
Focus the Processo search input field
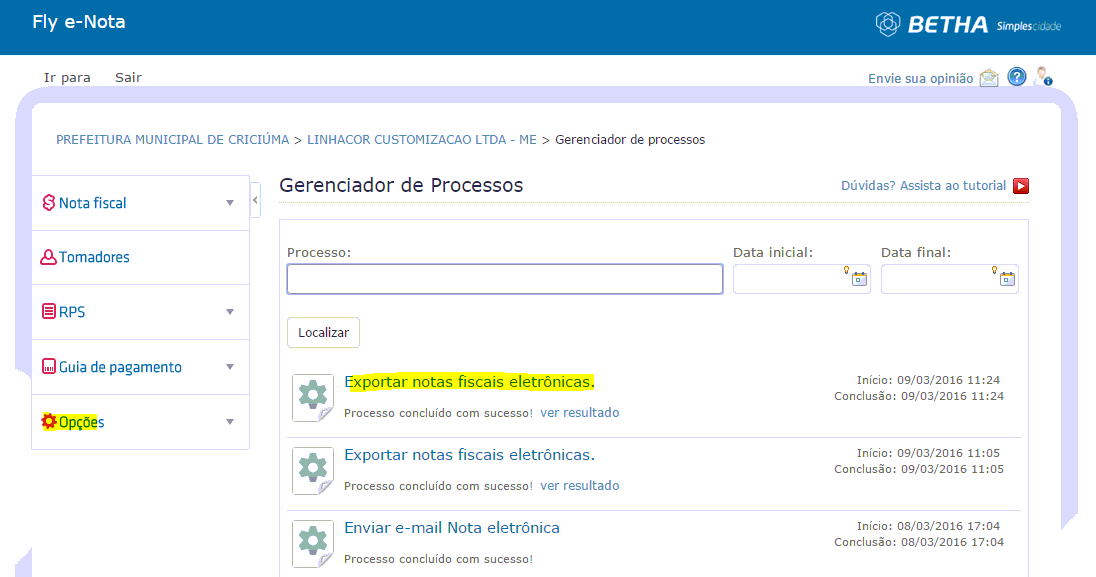pos(505,279)
